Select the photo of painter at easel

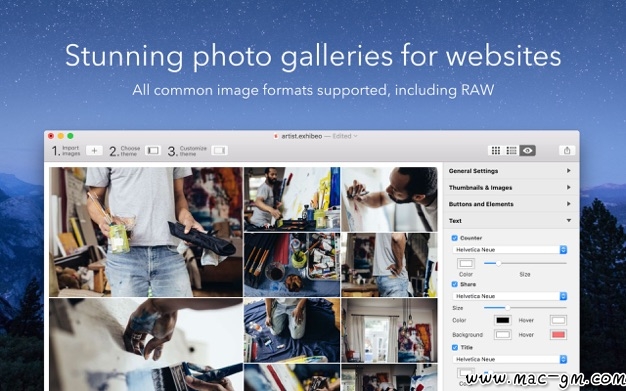coord(292,199)
